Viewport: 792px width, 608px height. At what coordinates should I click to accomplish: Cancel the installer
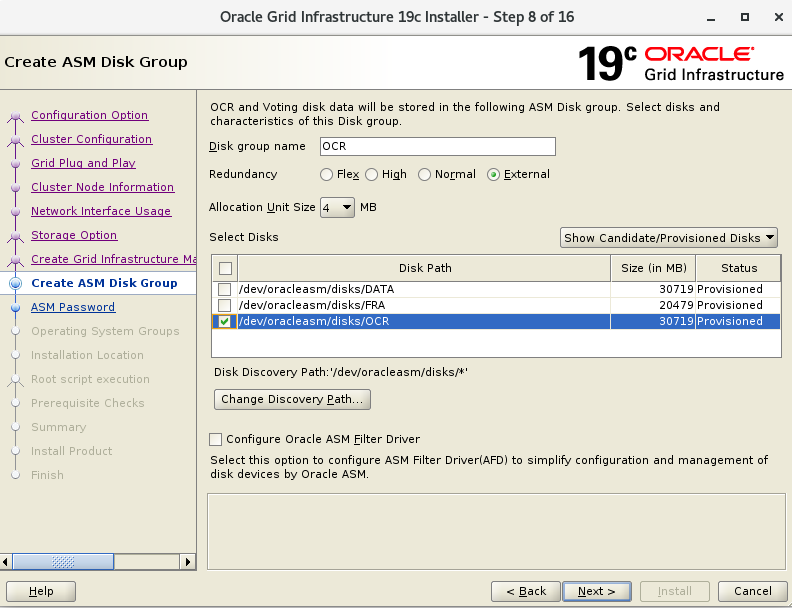coord(753,591)
